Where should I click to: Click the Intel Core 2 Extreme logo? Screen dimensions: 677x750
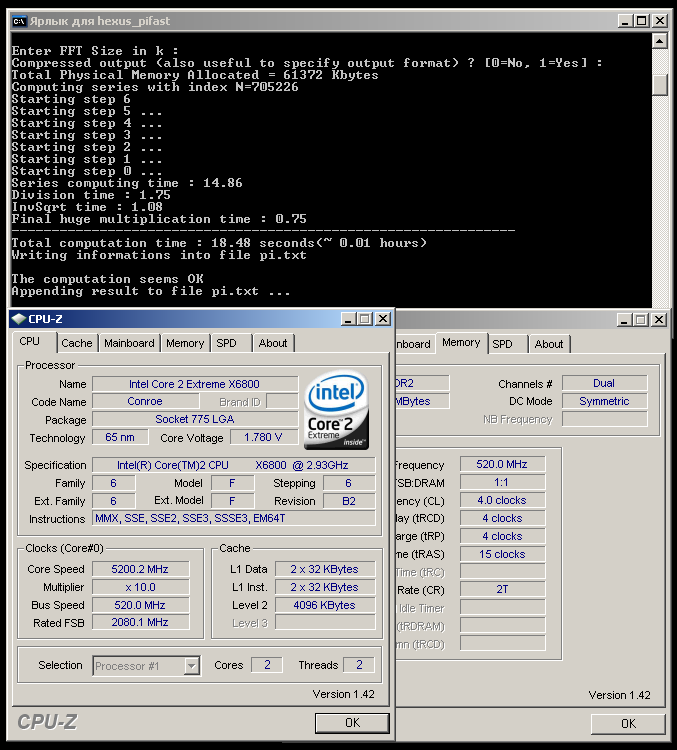tap(336, 410)
